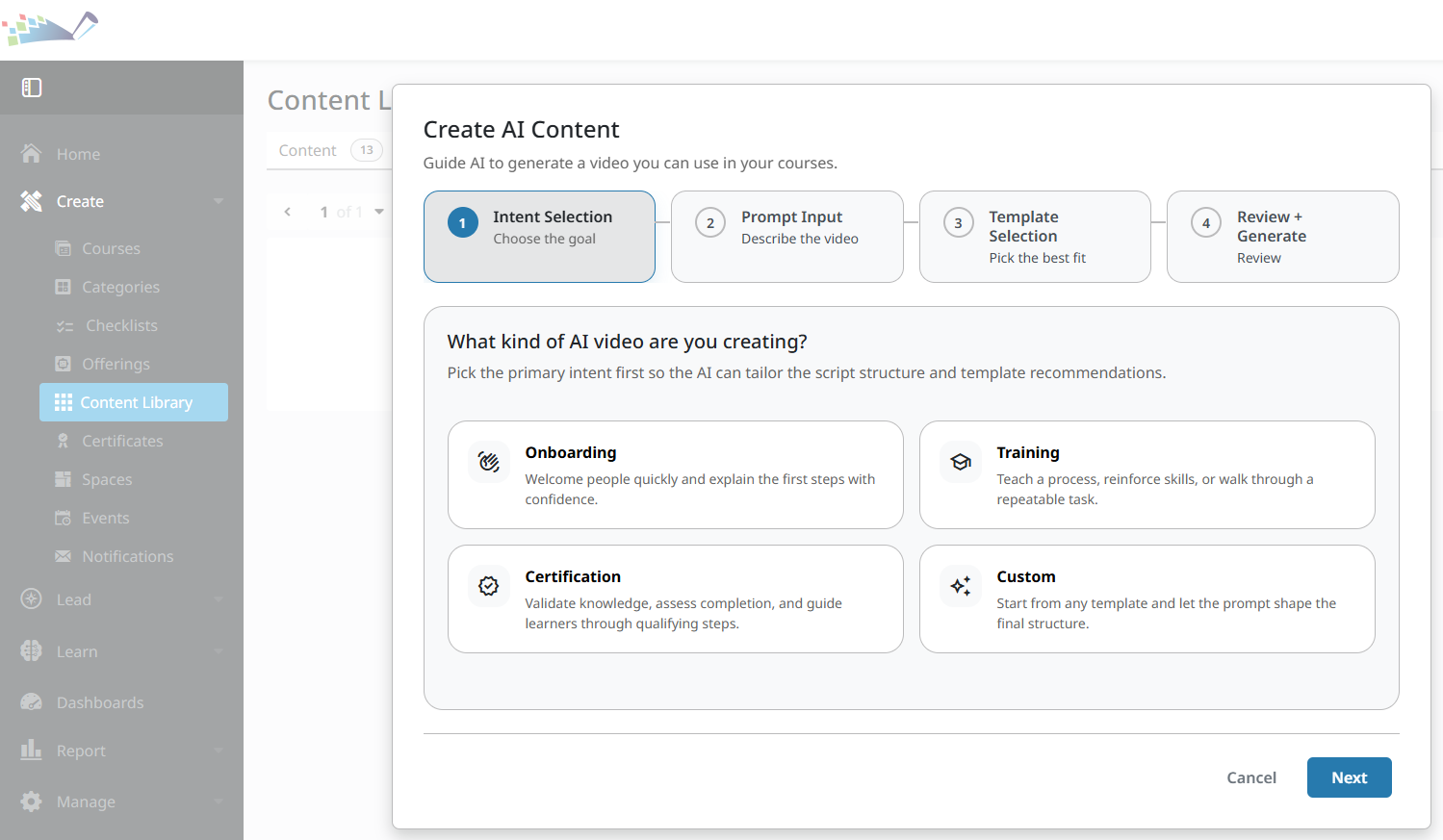Click the Checklists icon in sidebar
This screenshot has width=1443, height=840.
coord(64,326)
